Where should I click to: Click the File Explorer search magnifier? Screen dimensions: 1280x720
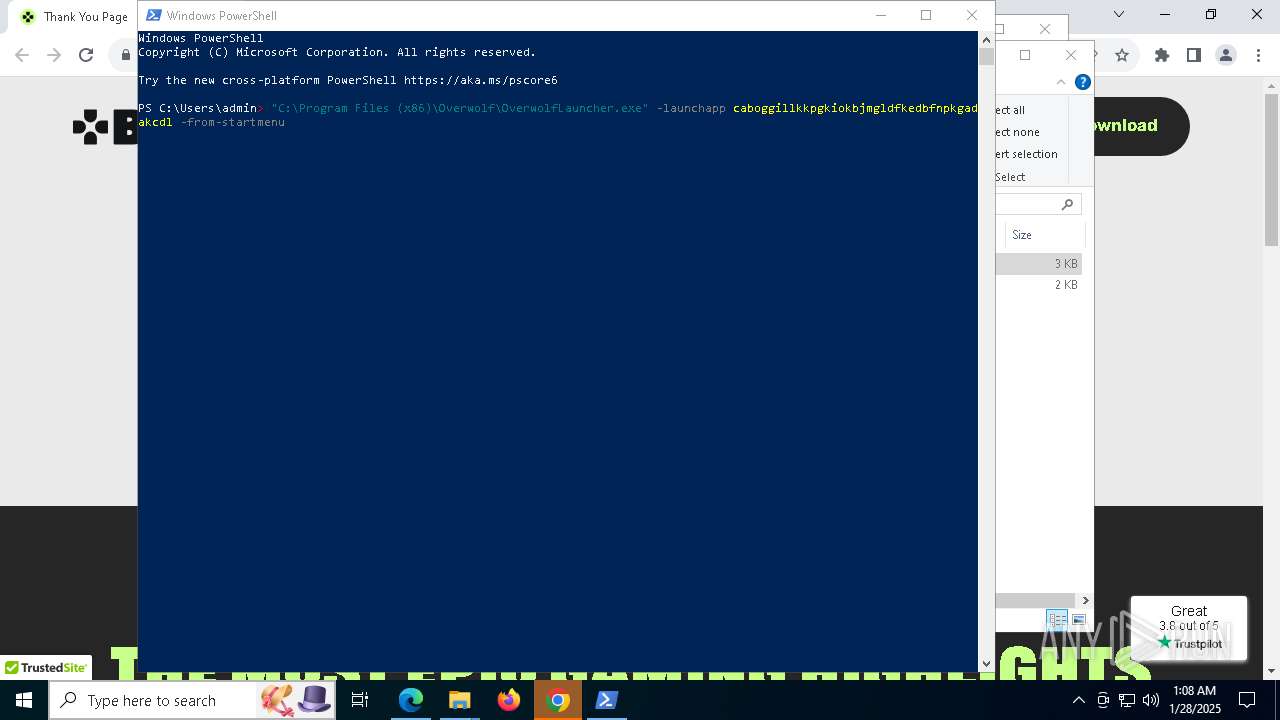coord(1067,204)
